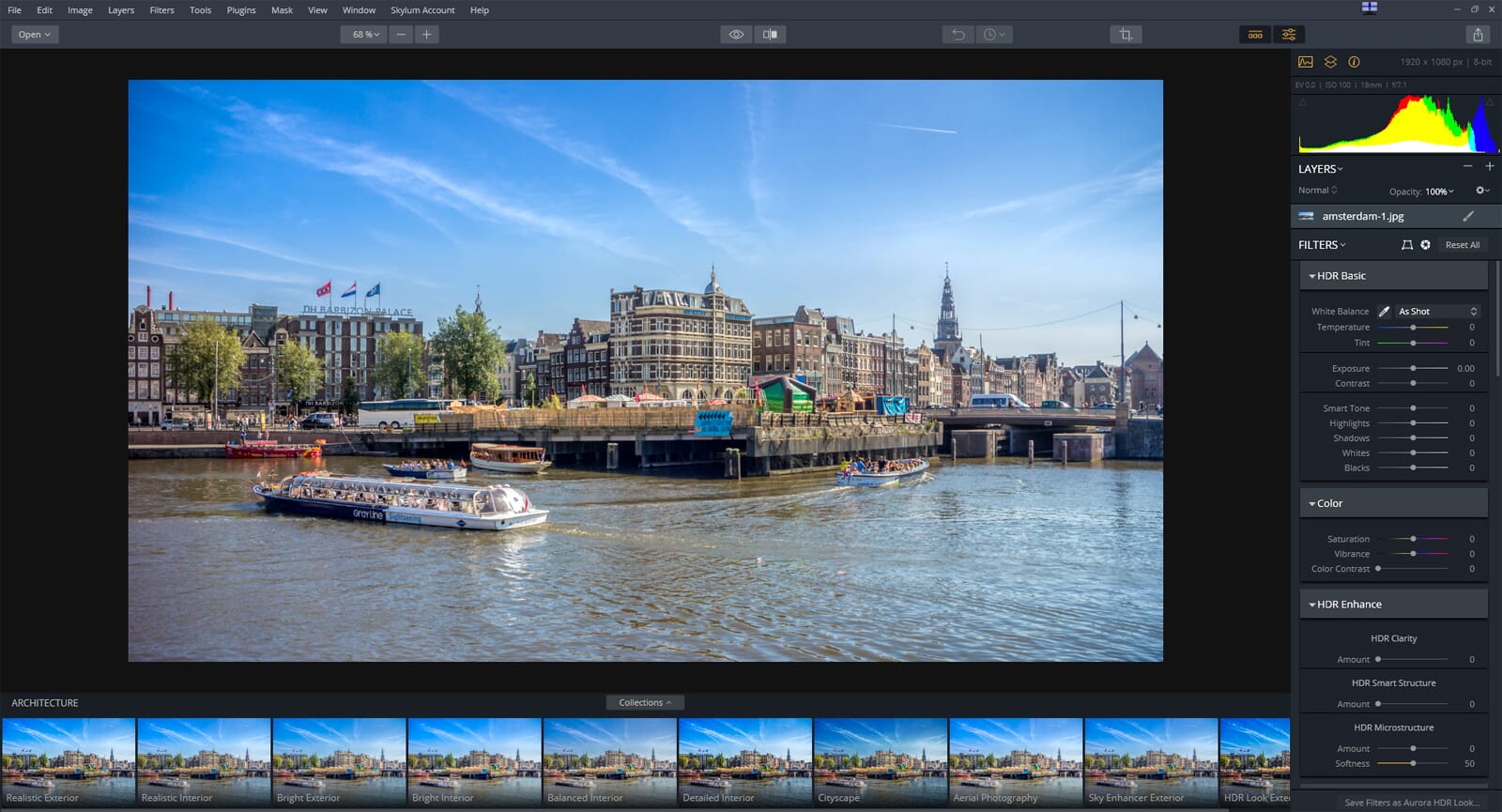Screen dimensions: 1502x812
Task: Open the Skylum Account menu
Action: click(x=422, y=10)
